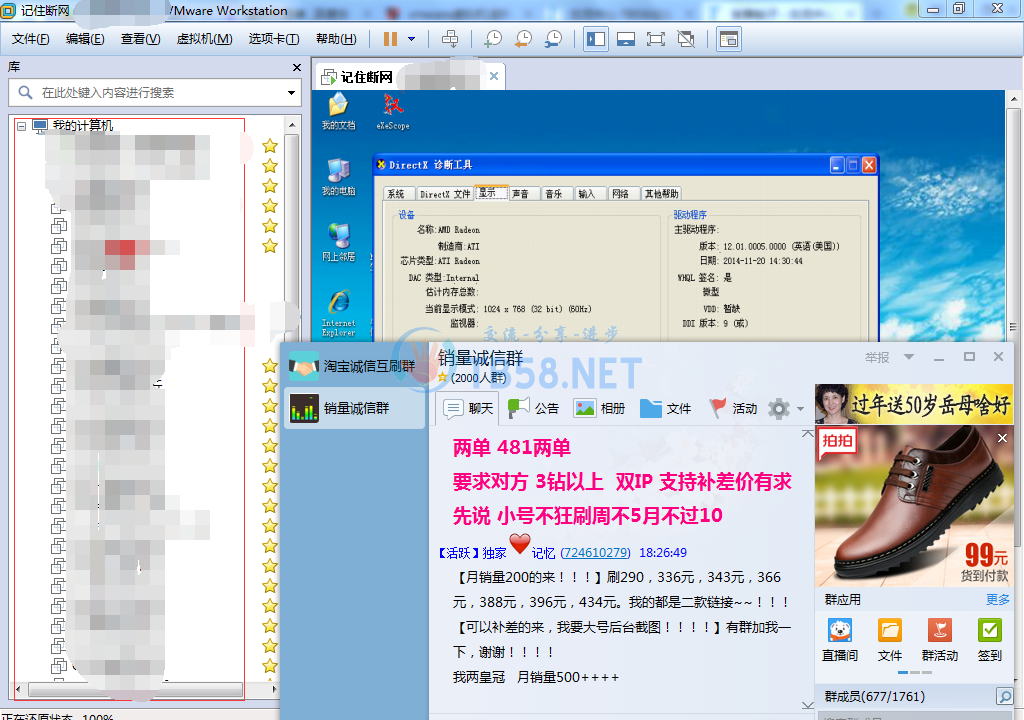
Task: Click the 举报 report button
Action: pyautogui.click(x=877, y=357)
